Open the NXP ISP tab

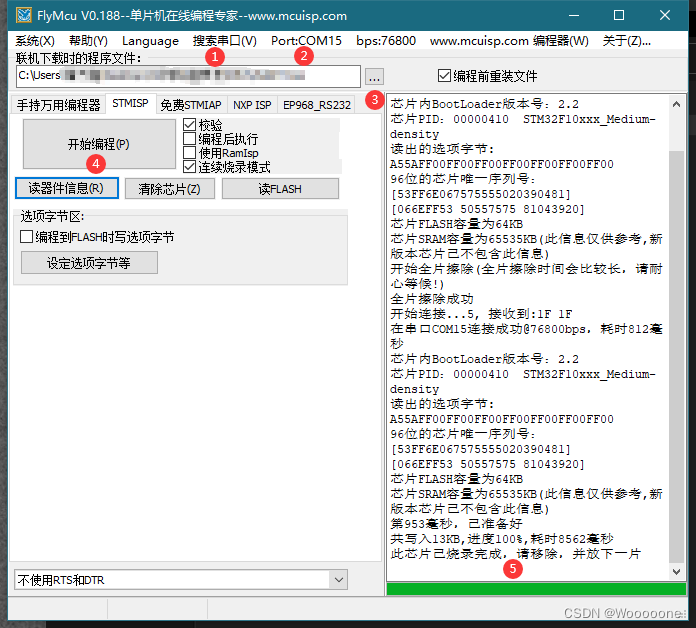[252, 105]
